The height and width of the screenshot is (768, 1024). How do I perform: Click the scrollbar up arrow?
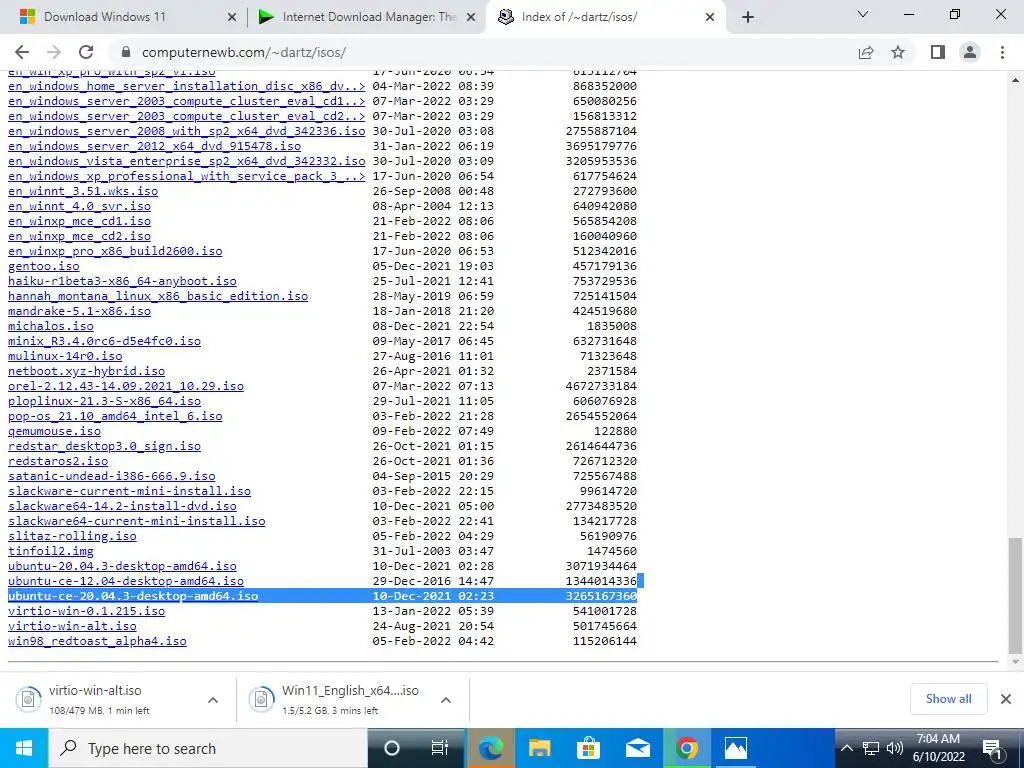click(1014, 80)
